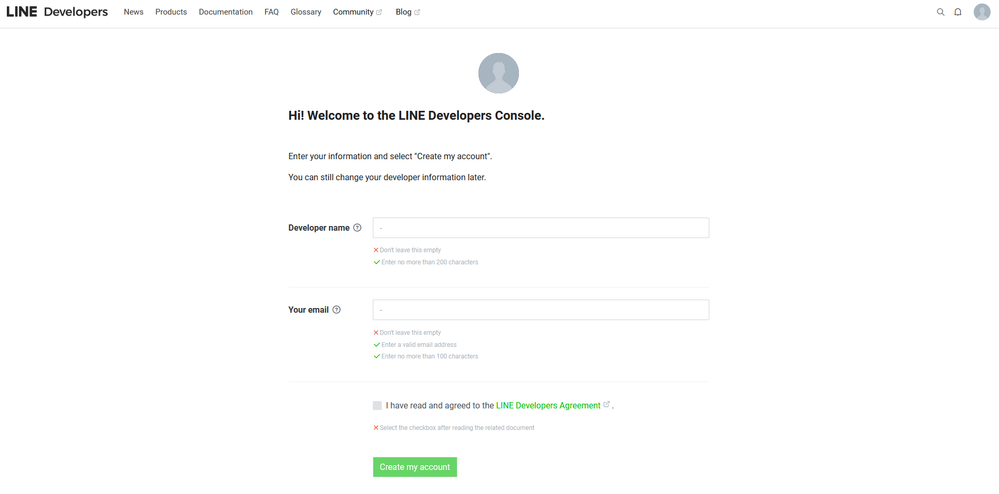The height and width of the screenshot is (494, 999).
Task: Open the Blog external link
Action: 408,12
